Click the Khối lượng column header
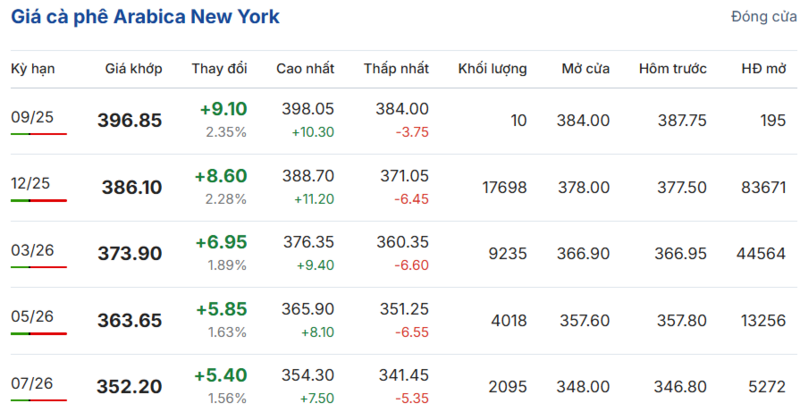This screenshot has width=800, height=420. click(492, 68)
